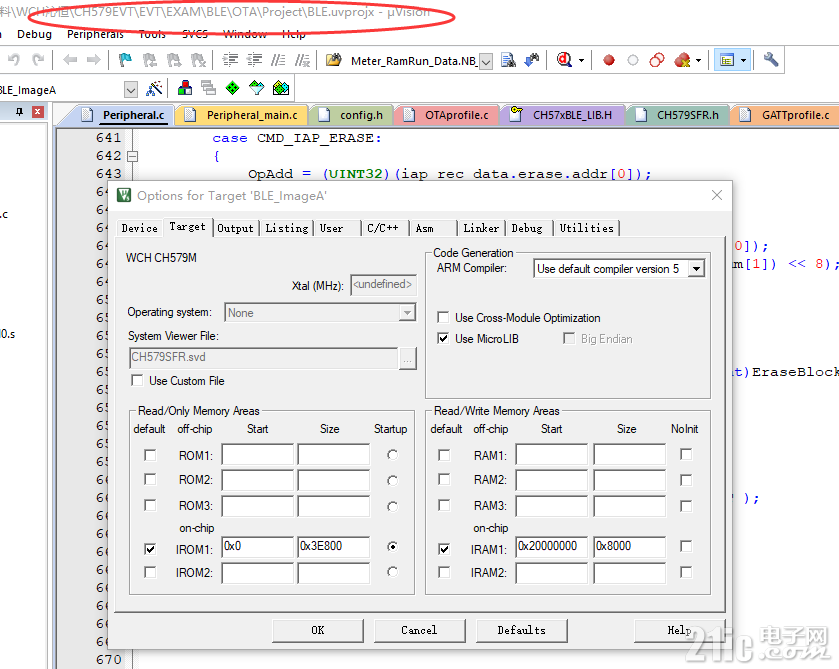
Task: Switch to the C/C++ tab
Action: [x=383, y=228]
